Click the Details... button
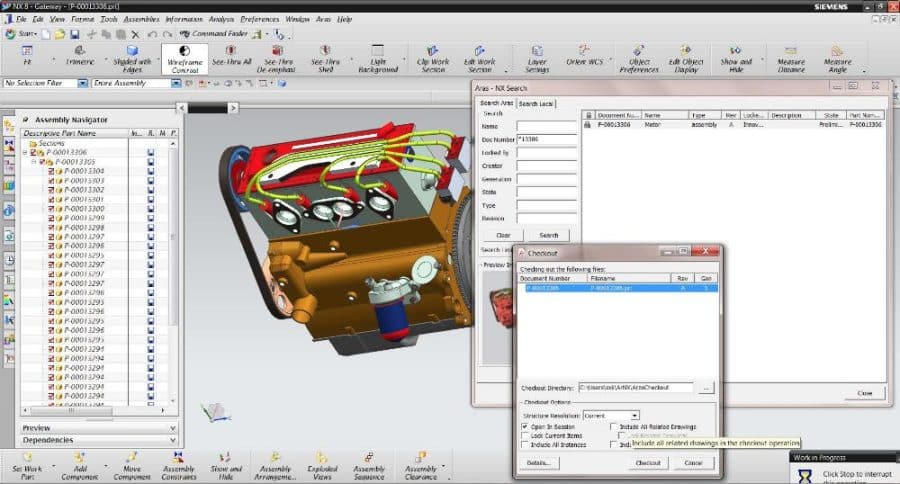This screenshot has height=484, width=900. click(538, 463)
